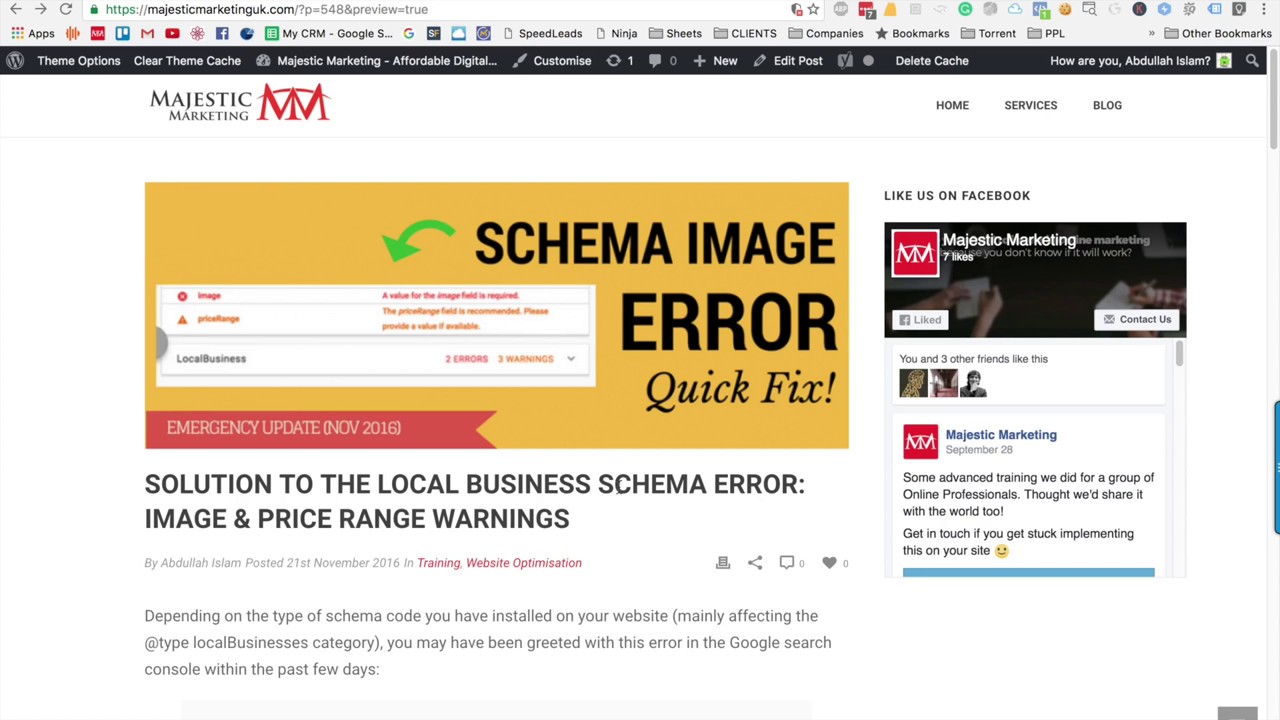The image size is (1280, 720).
Task: Like the post with the heart icon
Action: 834,563
